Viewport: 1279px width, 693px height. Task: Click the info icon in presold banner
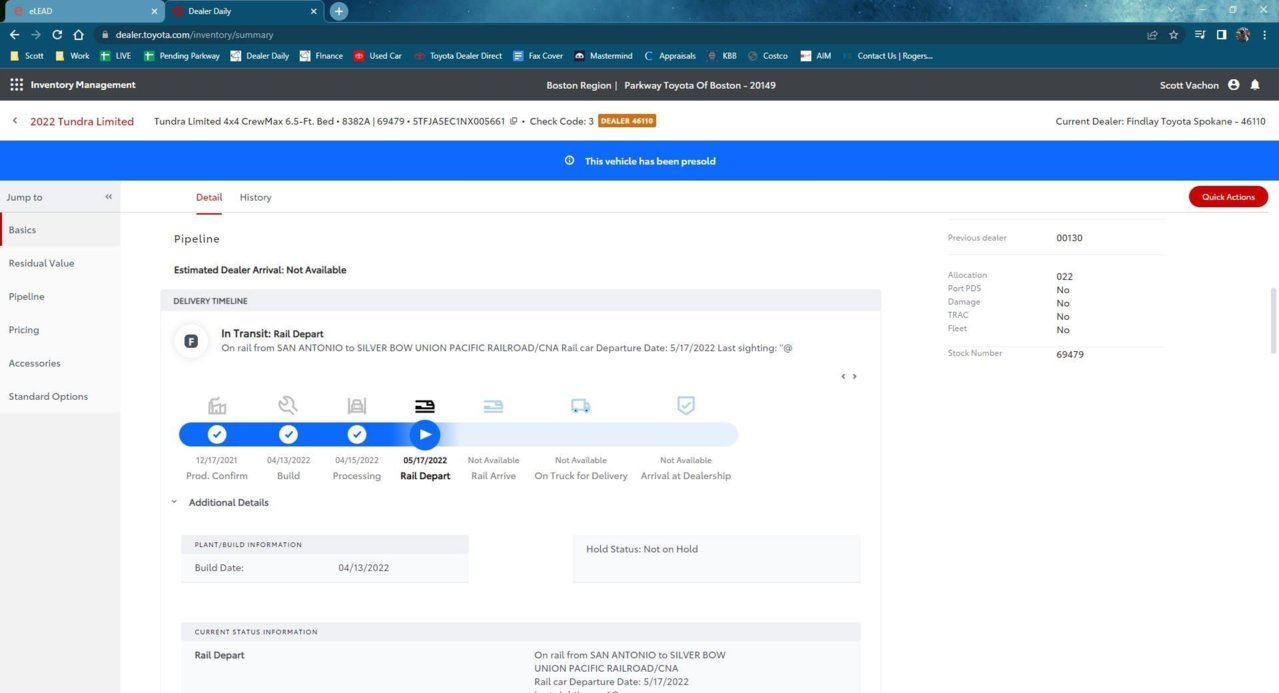pyautogui.click(x=570, y=161)
